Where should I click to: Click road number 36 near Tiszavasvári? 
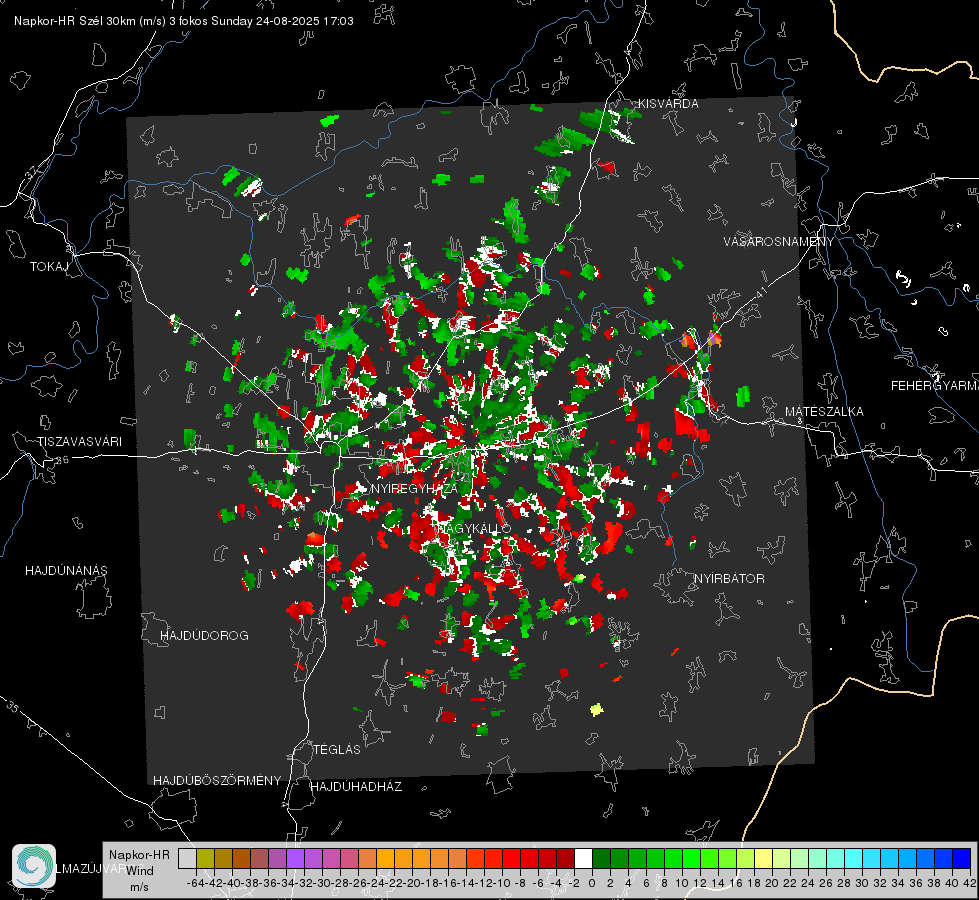tap(62, 460)
